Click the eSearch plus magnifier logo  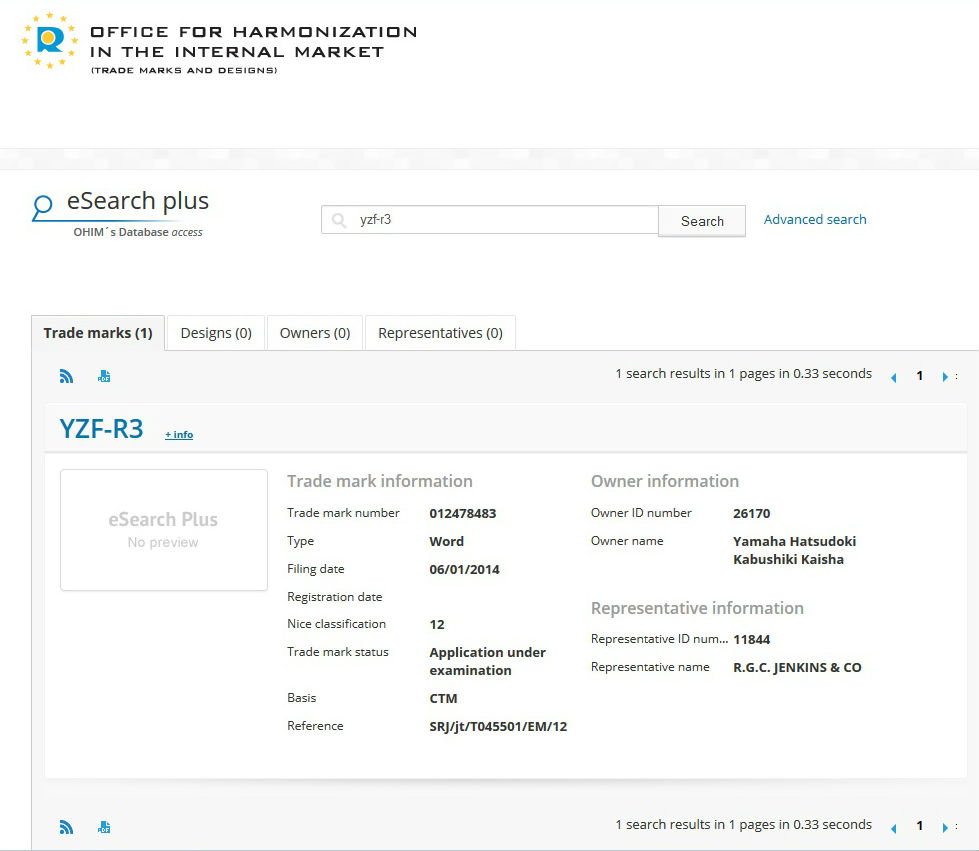(x=42, y=207)
